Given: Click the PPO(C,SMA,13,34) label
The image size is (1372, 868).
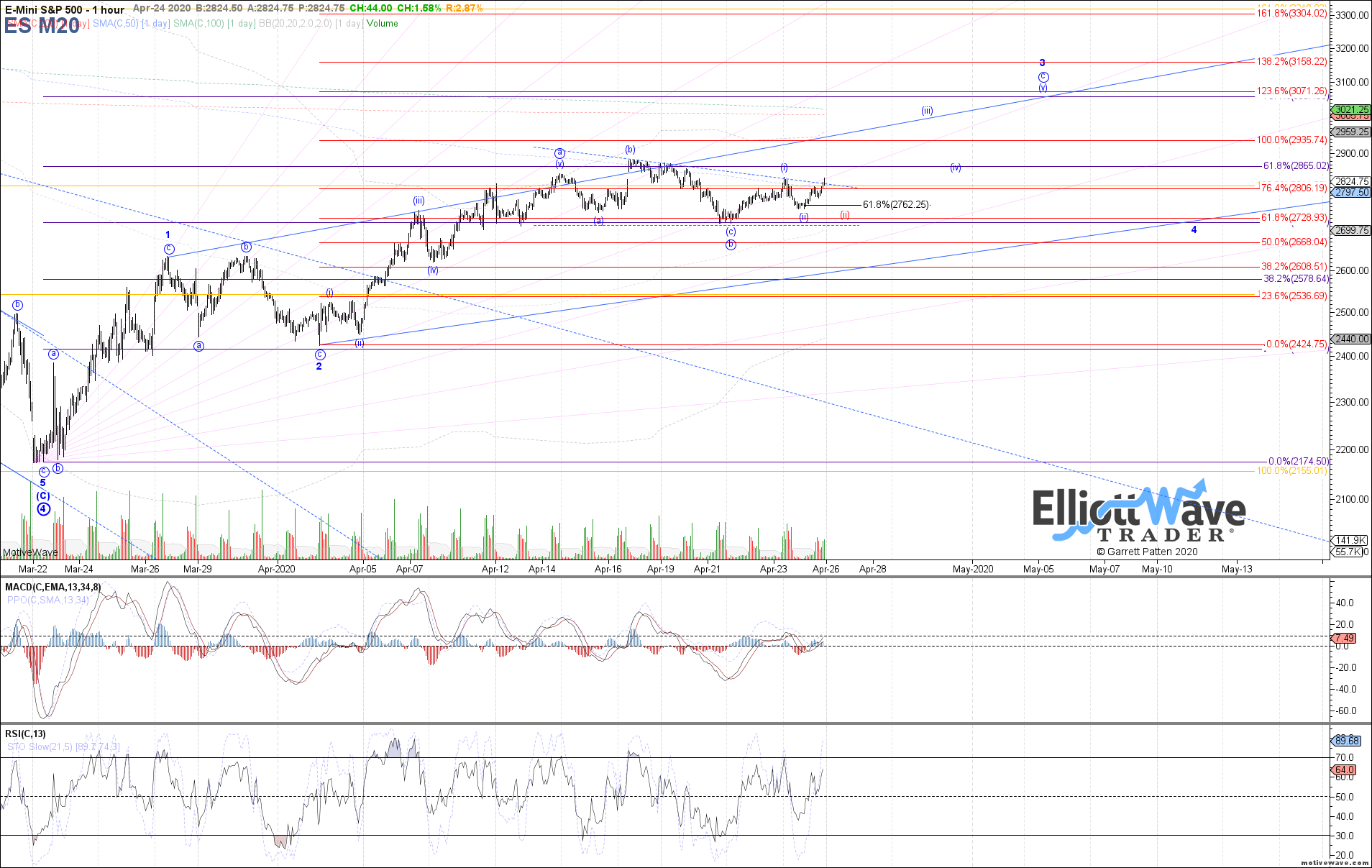Looking at the screenshot, I should [x=47, y=600].
